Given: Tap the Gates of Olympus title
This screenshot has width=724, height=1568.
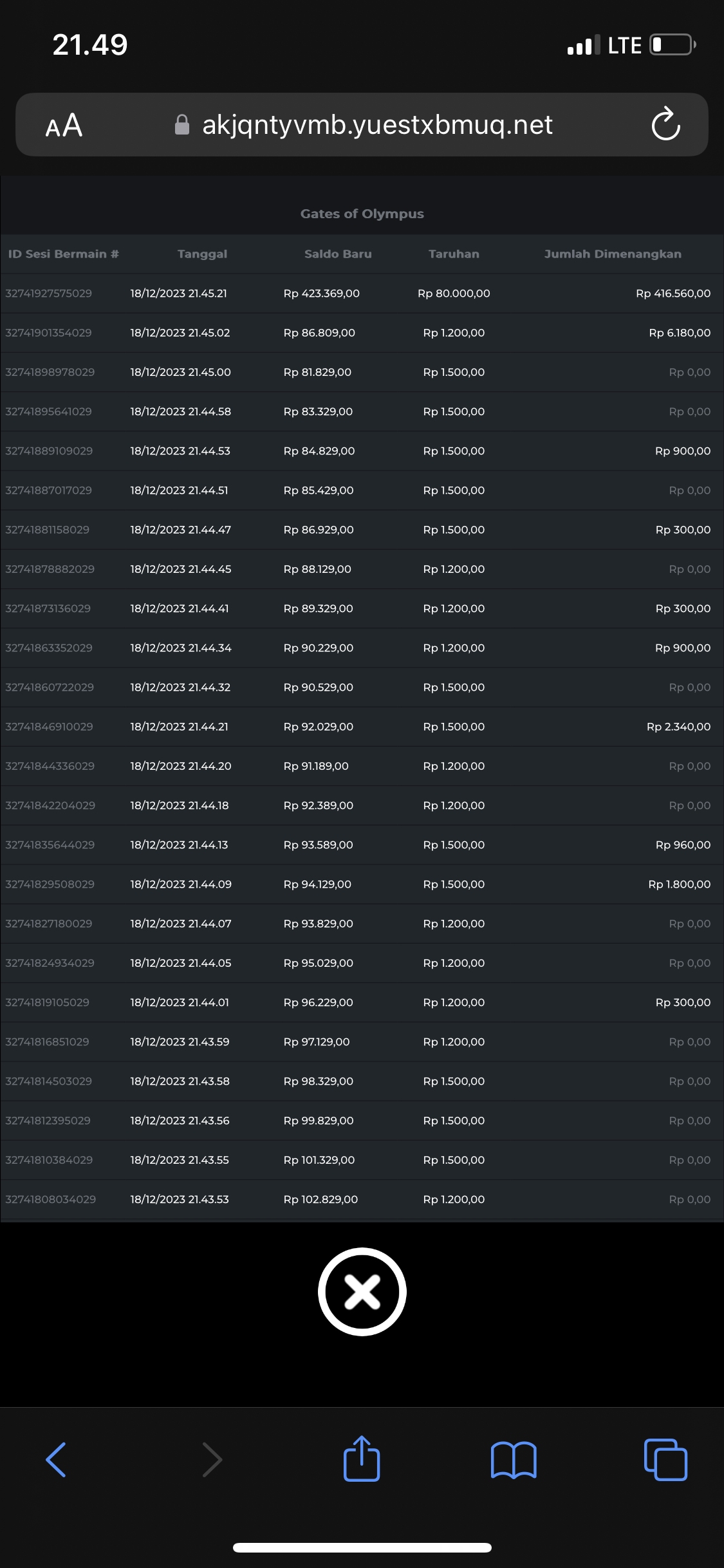Looking at the screenshot, I should tap(362, 214).
